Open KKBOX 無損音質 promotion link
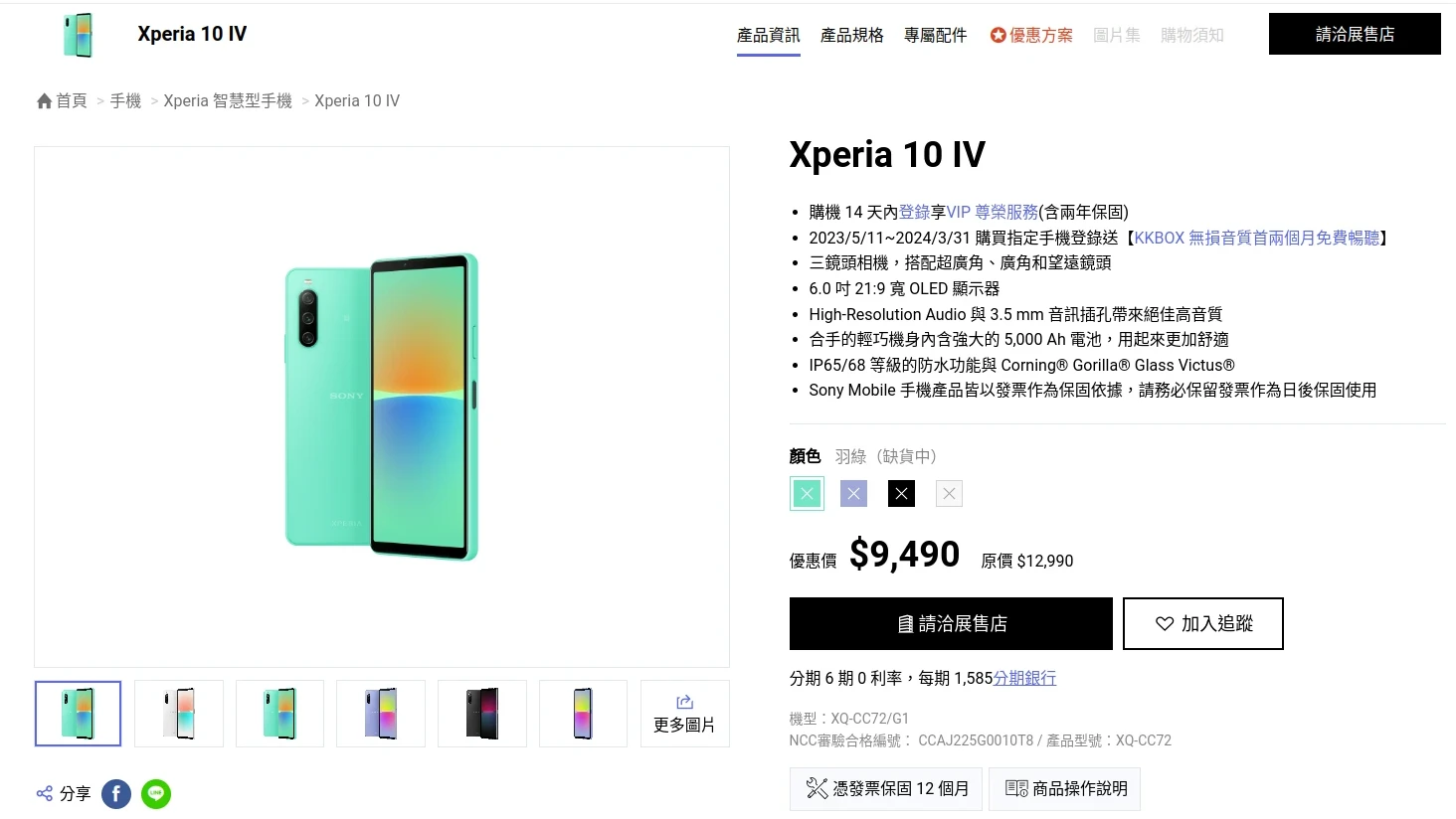 pos(1257,238)
